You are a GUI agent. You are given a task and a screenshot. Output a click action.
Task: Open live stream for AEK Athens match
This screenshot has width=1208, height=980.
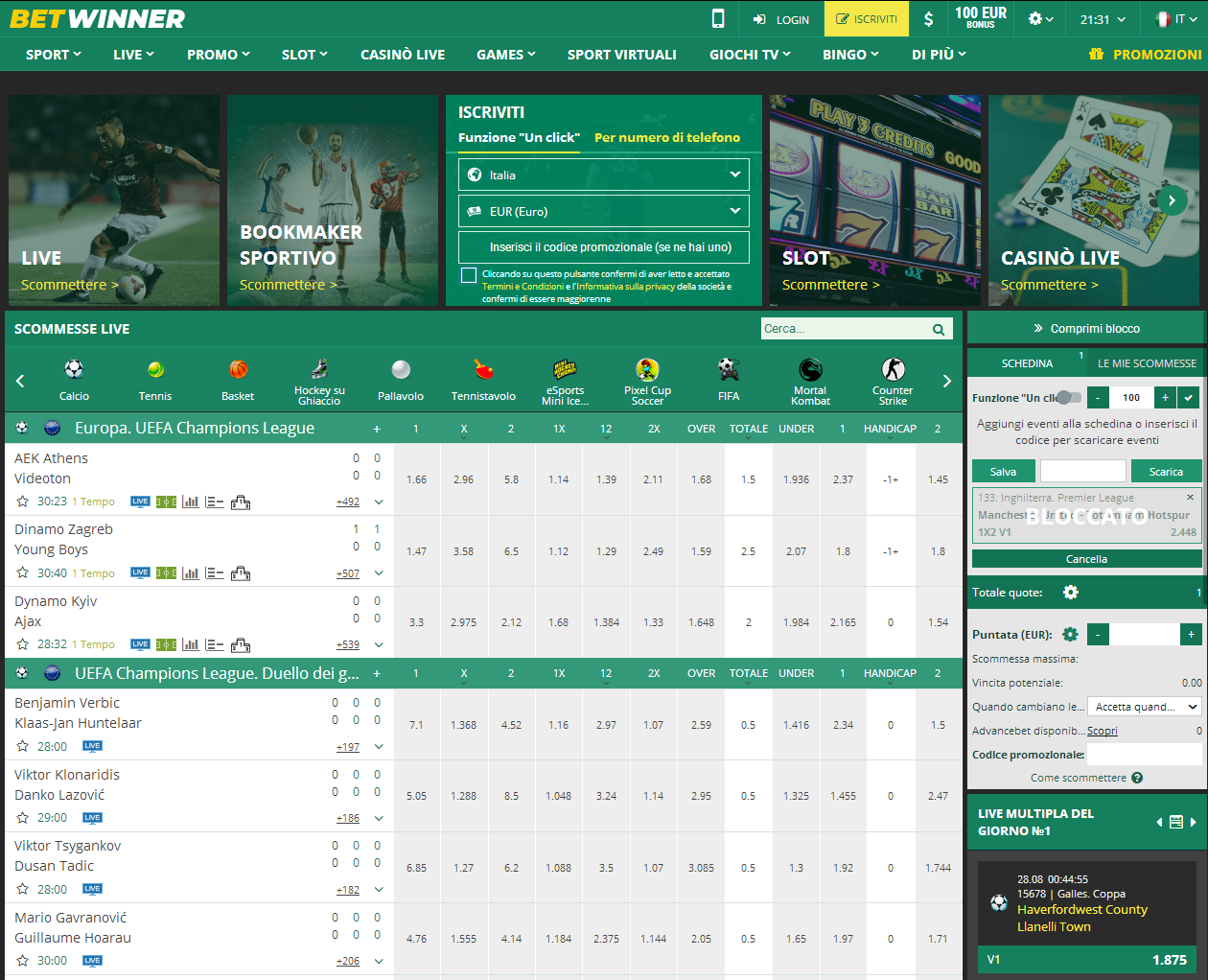[x=140, y=502]
